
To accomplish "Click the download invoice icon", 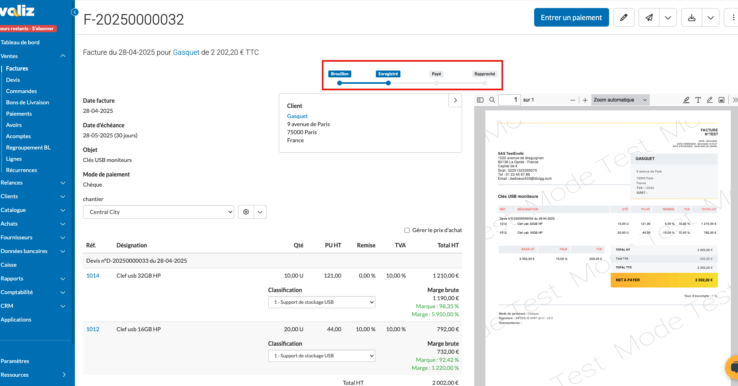I will tap(691, 18).
